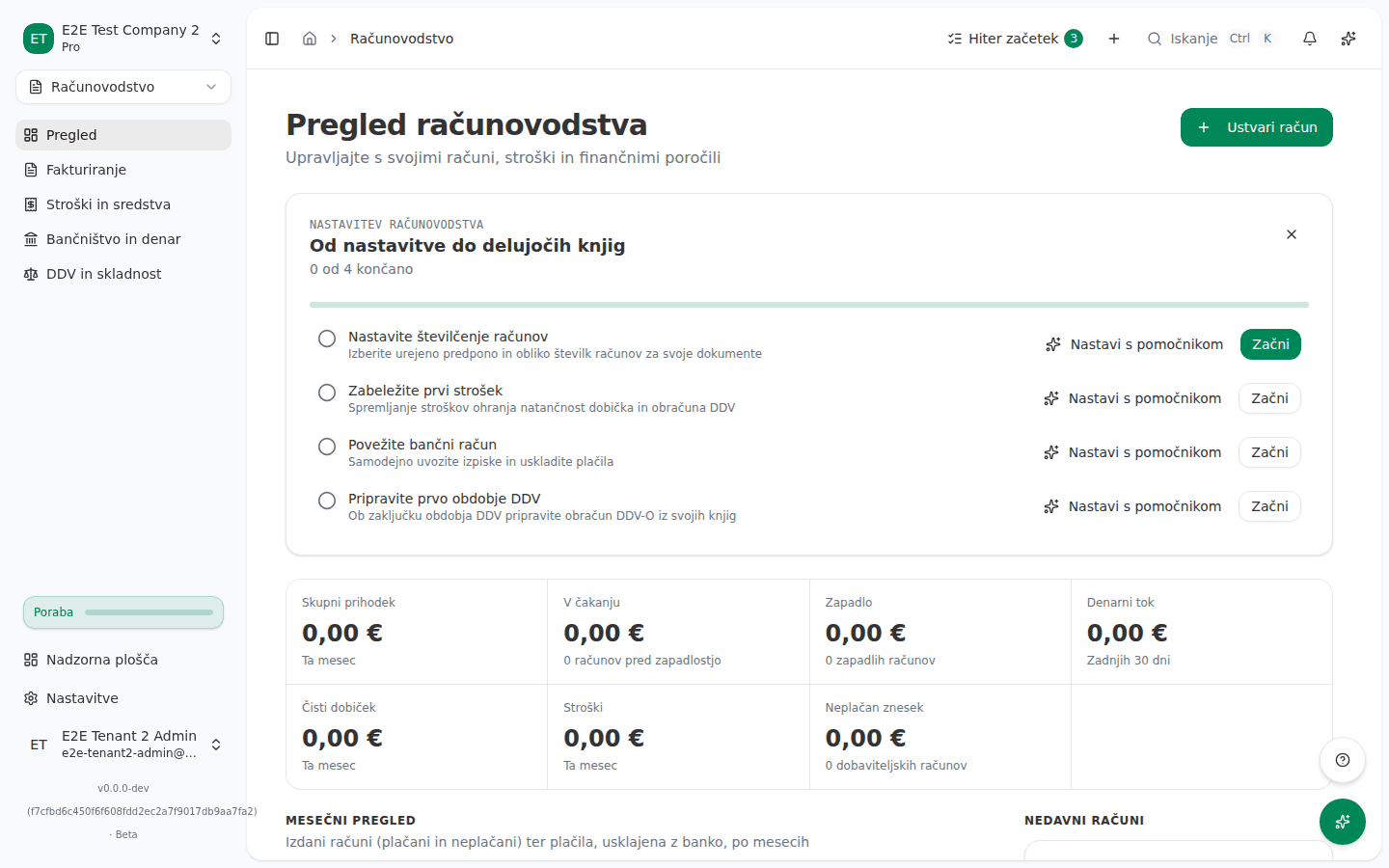Click the Računovodstvo breadcrumb
Image resolution: width=1389 pixels, height=868 pixels.
(401, 39)
